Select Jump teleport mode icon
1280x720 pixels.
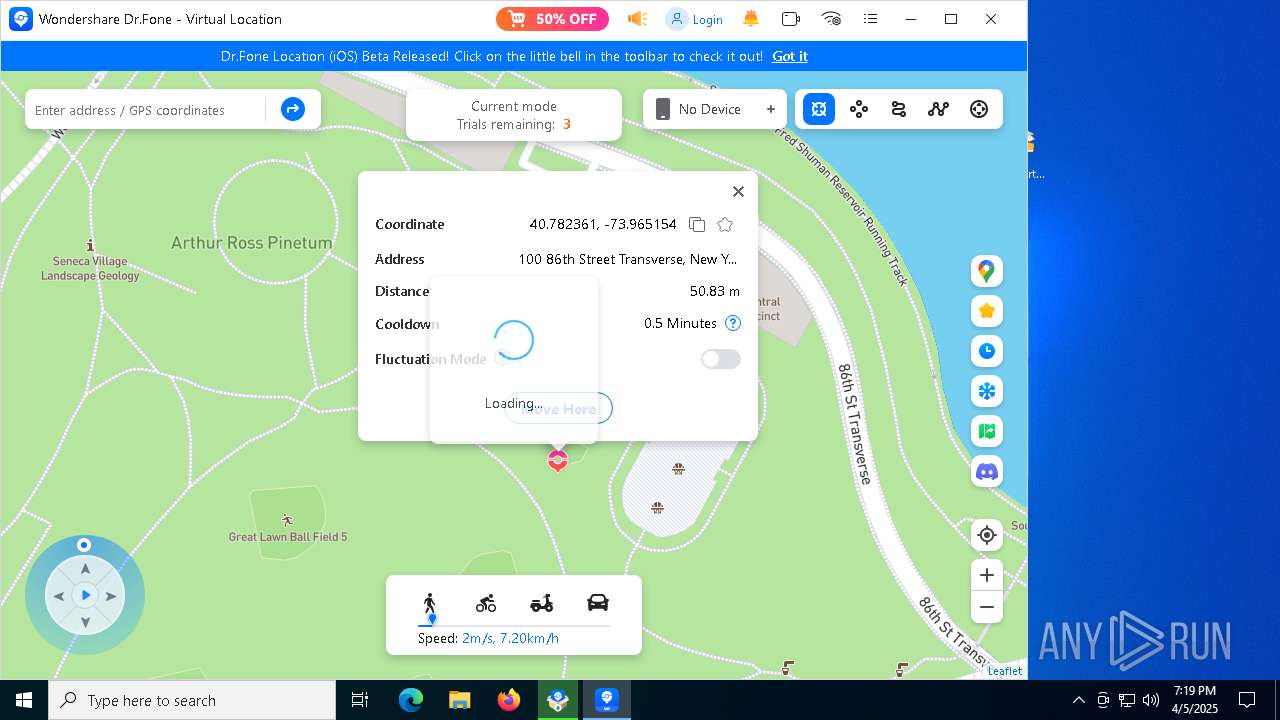point(938,109)
